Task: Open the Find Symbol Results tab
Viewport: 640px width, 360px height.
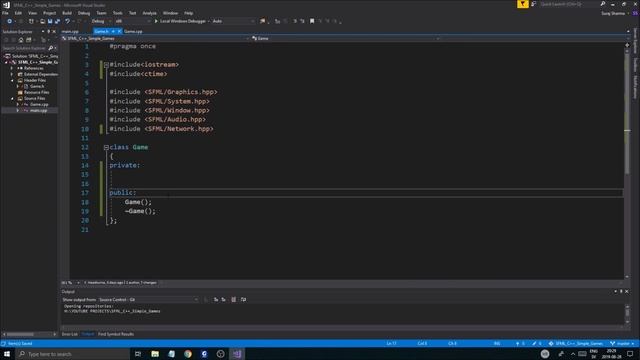Action: pos(116,334)
